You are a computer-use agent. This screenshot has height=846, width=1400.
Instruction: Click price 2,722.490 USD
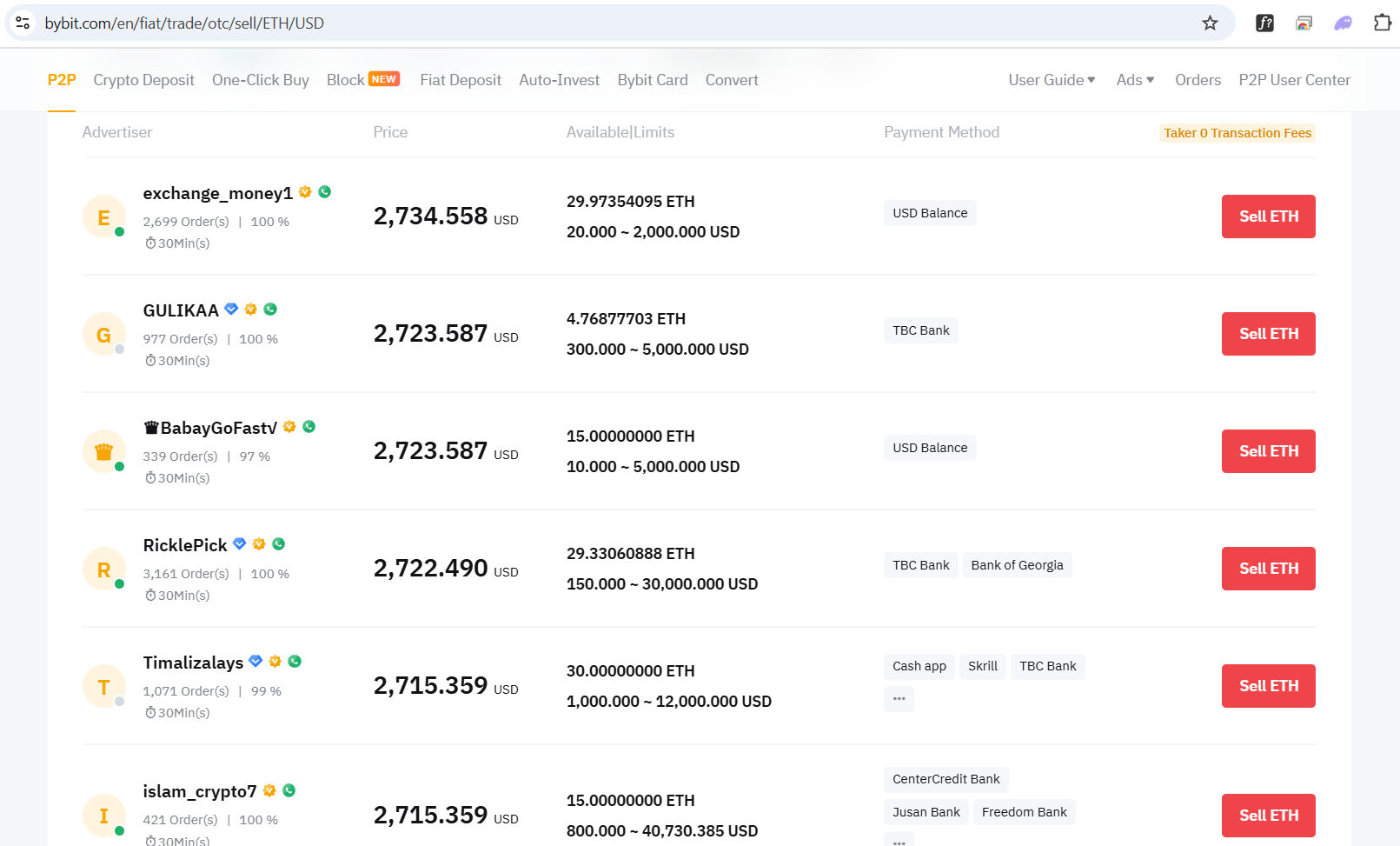pos(446,569)
